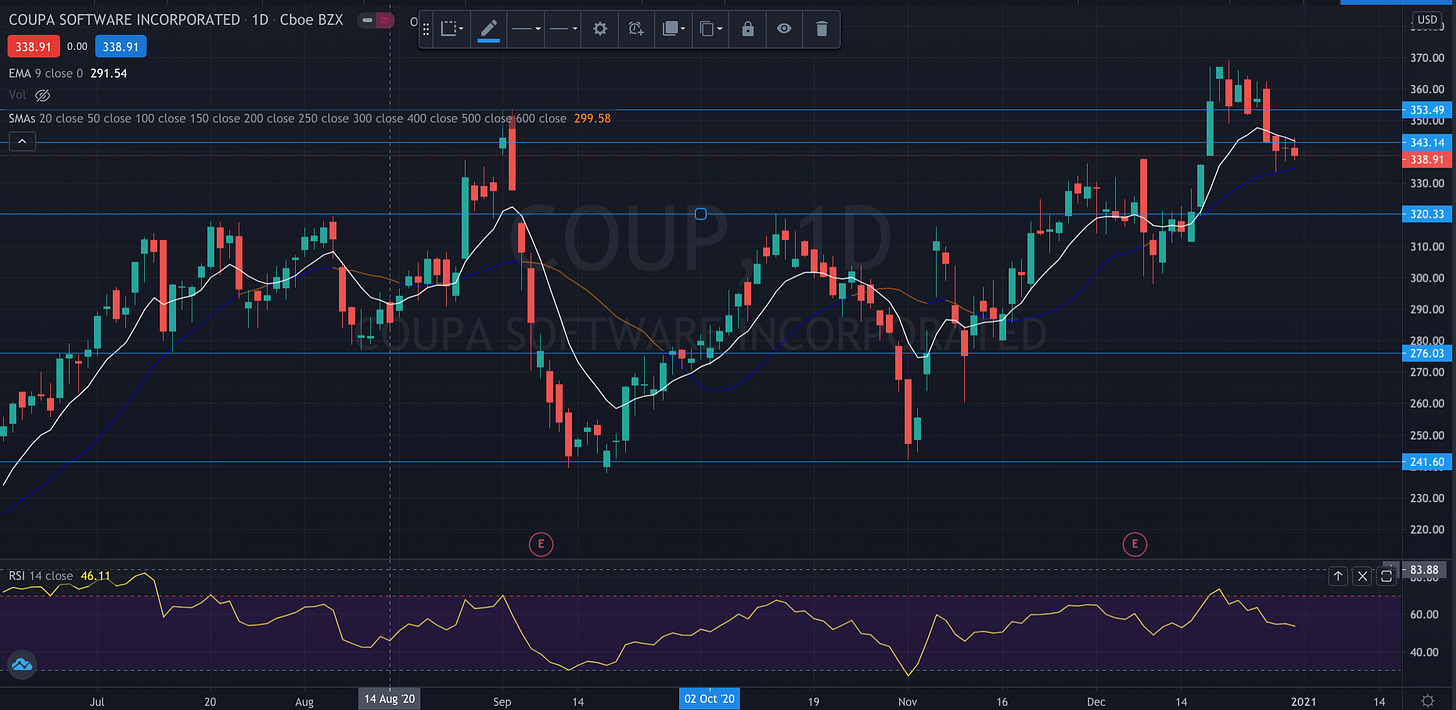Screen dimensions: 1456x710
Task: Click the orange SMA value 299.58
Action: (592, 118)
